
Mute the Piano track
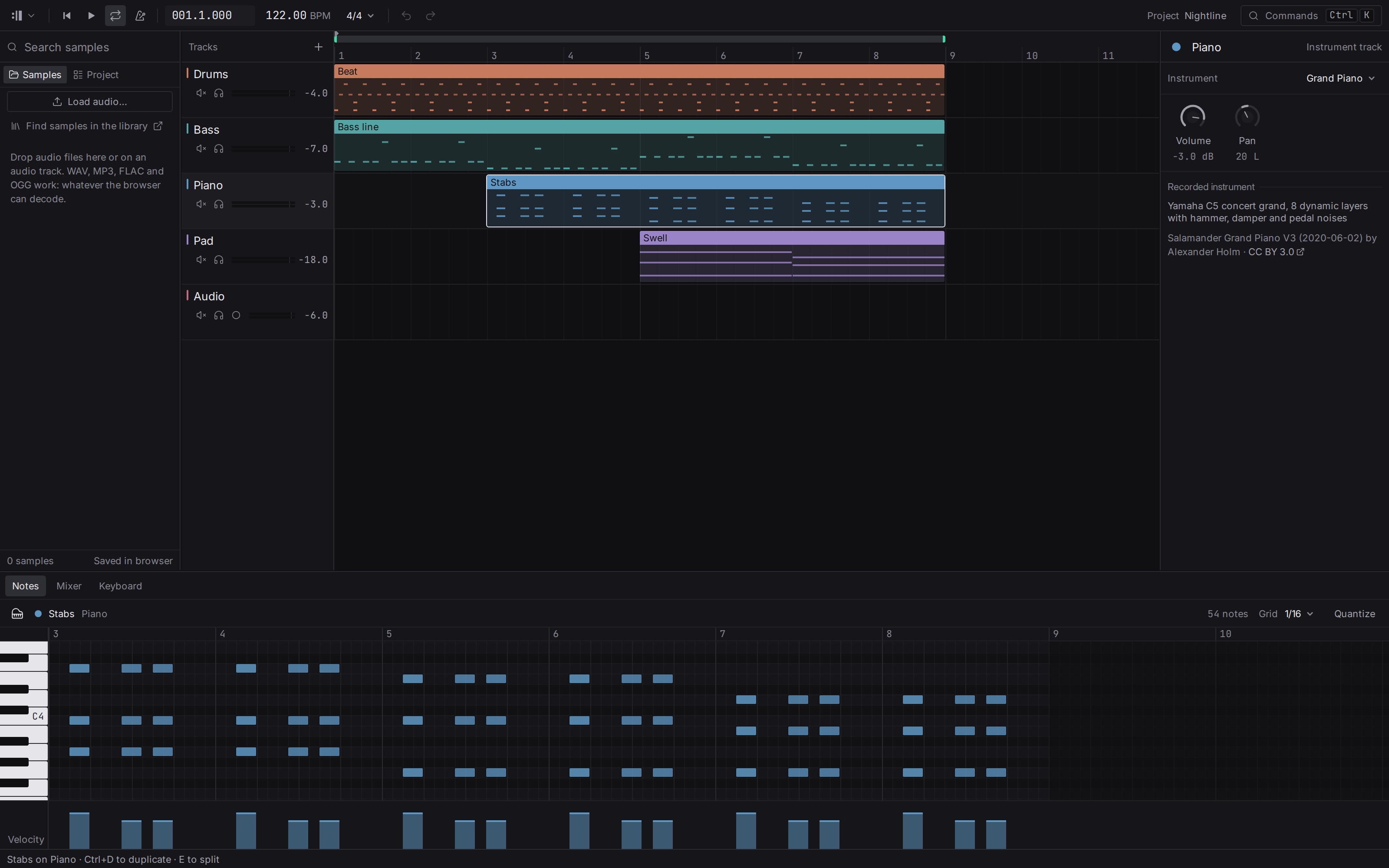(x=201, y=204)
